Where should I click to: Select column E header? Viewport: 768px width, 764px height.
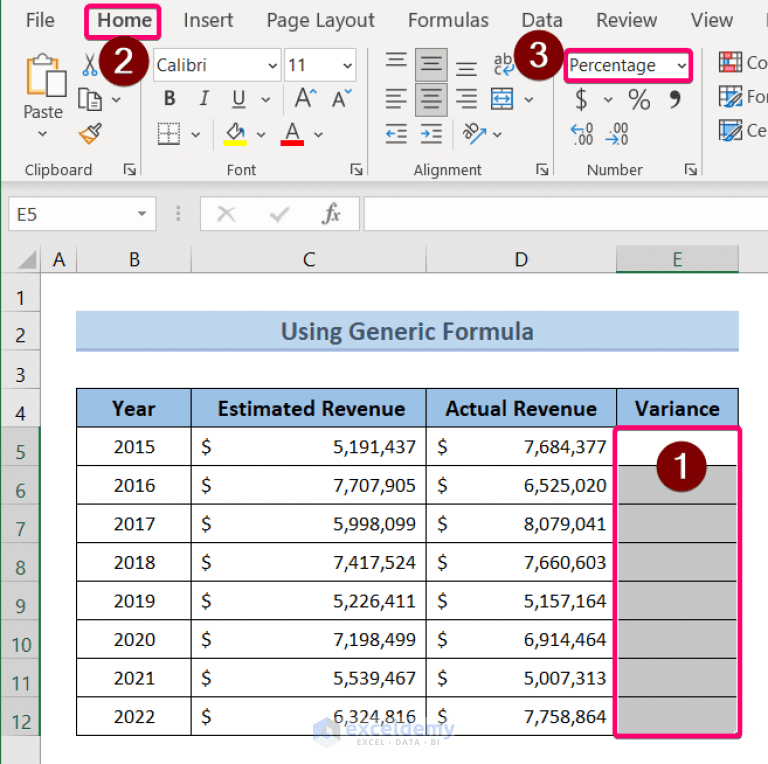pyautogui.click(x=677, y=259)
